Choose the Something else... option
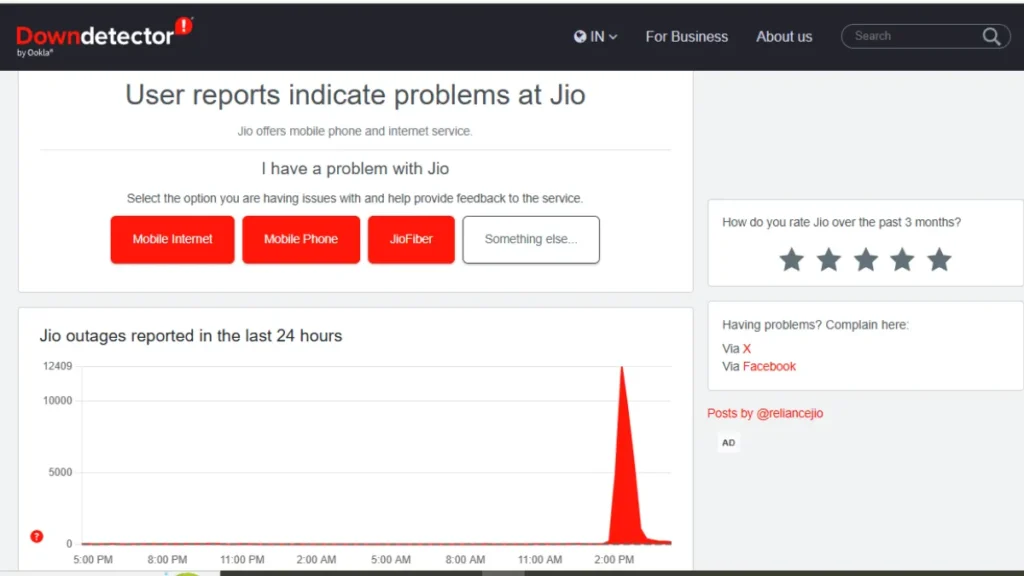This screenshot has height=576, width=1024. point(531,240)
